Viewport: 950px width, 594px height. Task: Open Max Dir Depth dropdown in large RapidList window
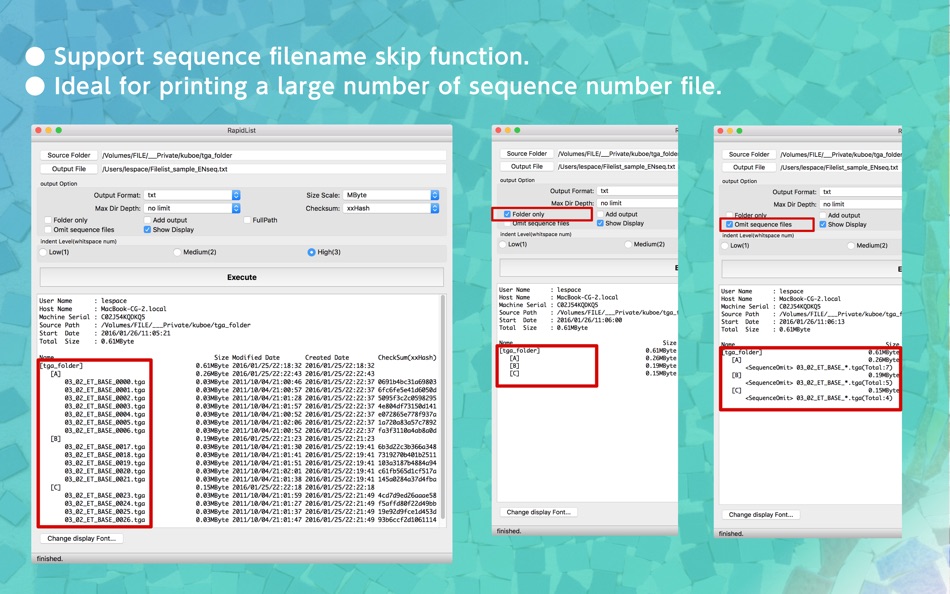[x=192, y=208]
